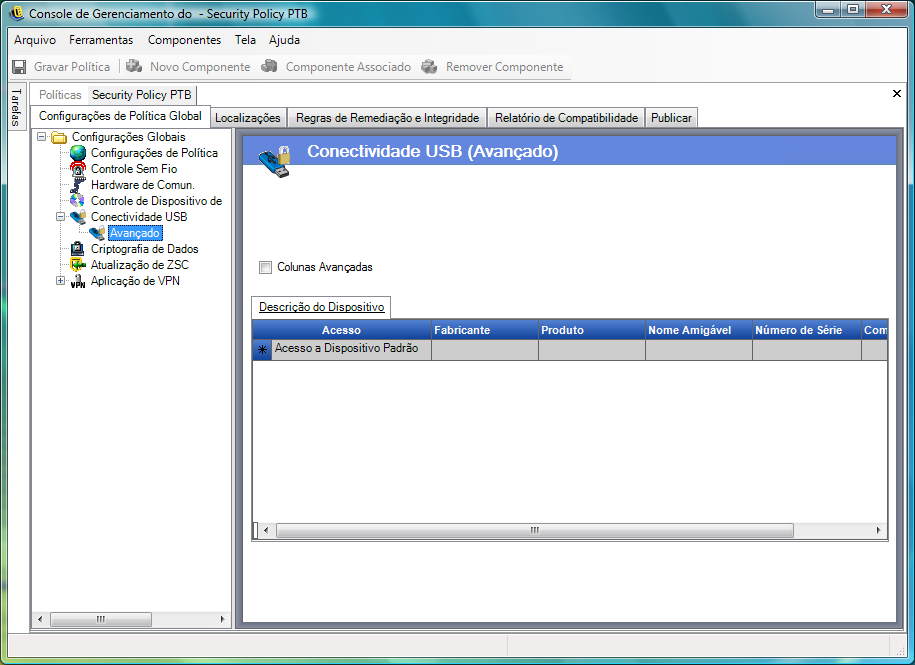Open the Descrição do Dispositivo tab
This screenshot has width=915, height=665.
click(322, 307)
